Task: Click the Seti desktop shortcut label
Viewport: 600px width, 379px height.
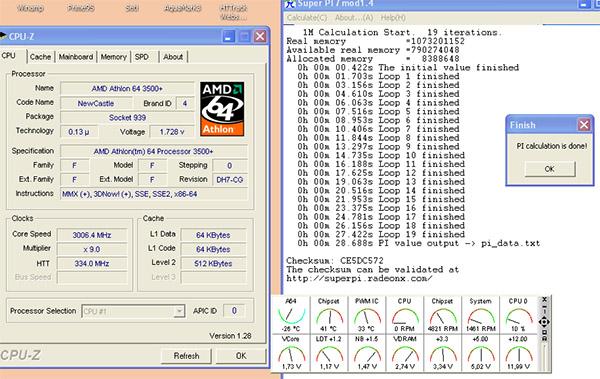Action: click(132, 8)
